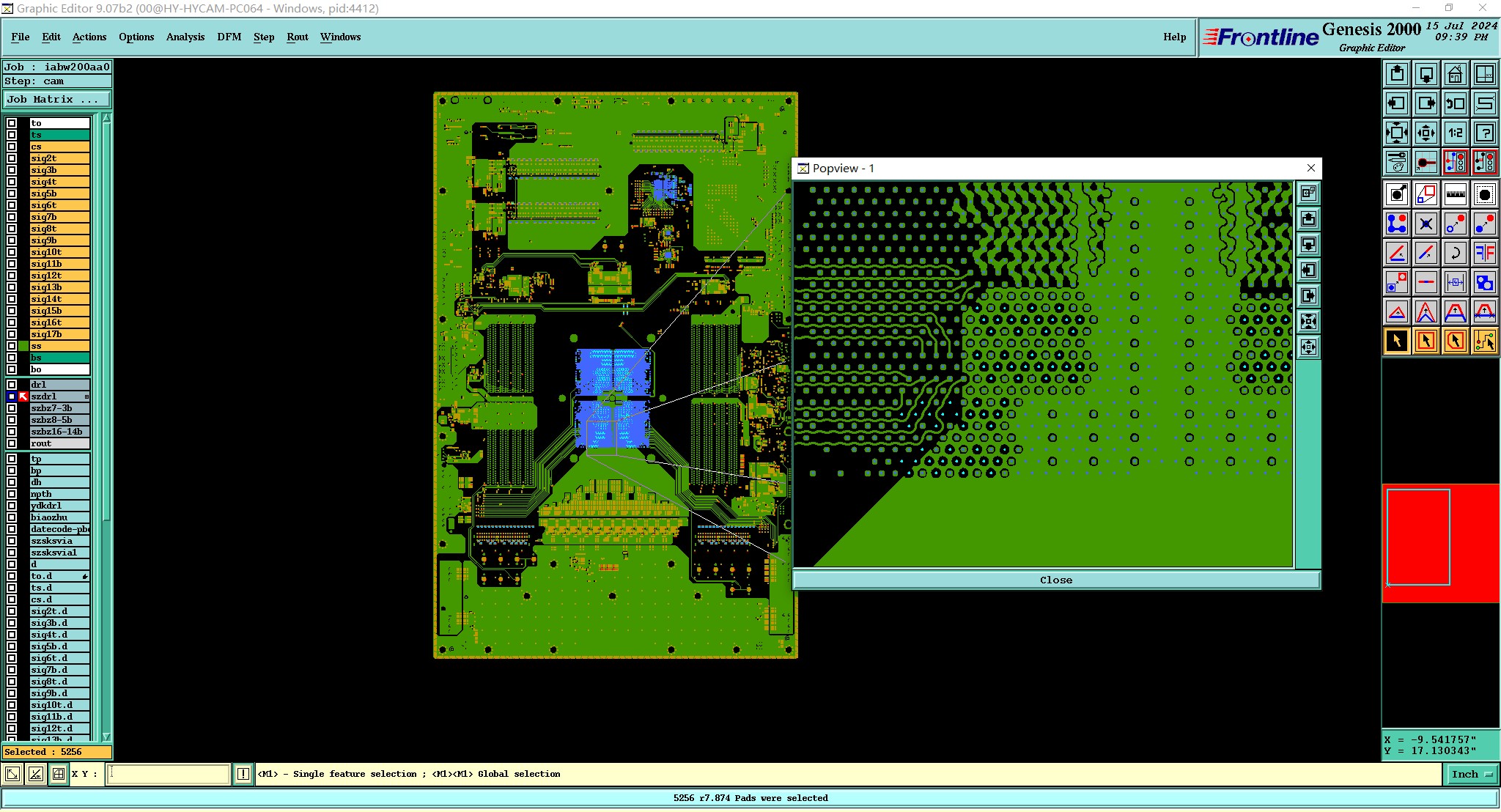1501x812 pixels.
Task: Click the exclamation mark icon
Action: click(243, 774)
